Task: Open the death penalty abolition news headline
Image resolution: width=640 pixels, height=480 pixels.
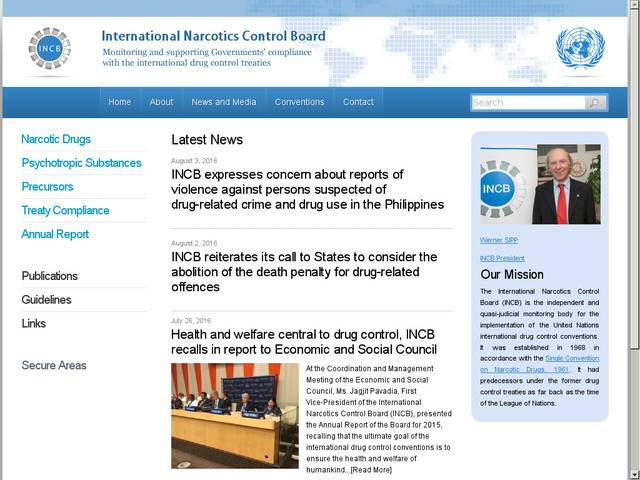Action: coord(304,272)
